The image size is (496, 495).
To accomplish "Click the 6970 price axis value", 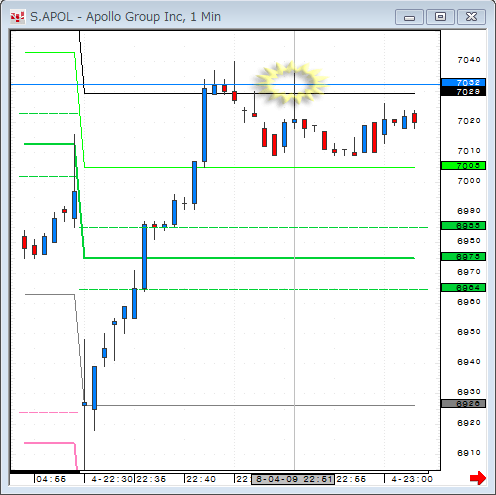I will pos(469,272).
